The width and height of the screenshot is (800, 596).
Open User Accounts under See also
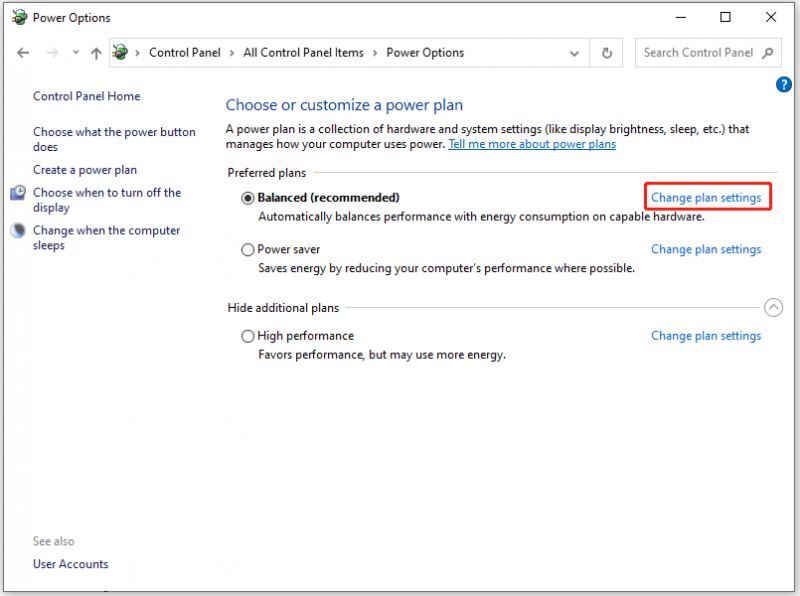(71, 564)
